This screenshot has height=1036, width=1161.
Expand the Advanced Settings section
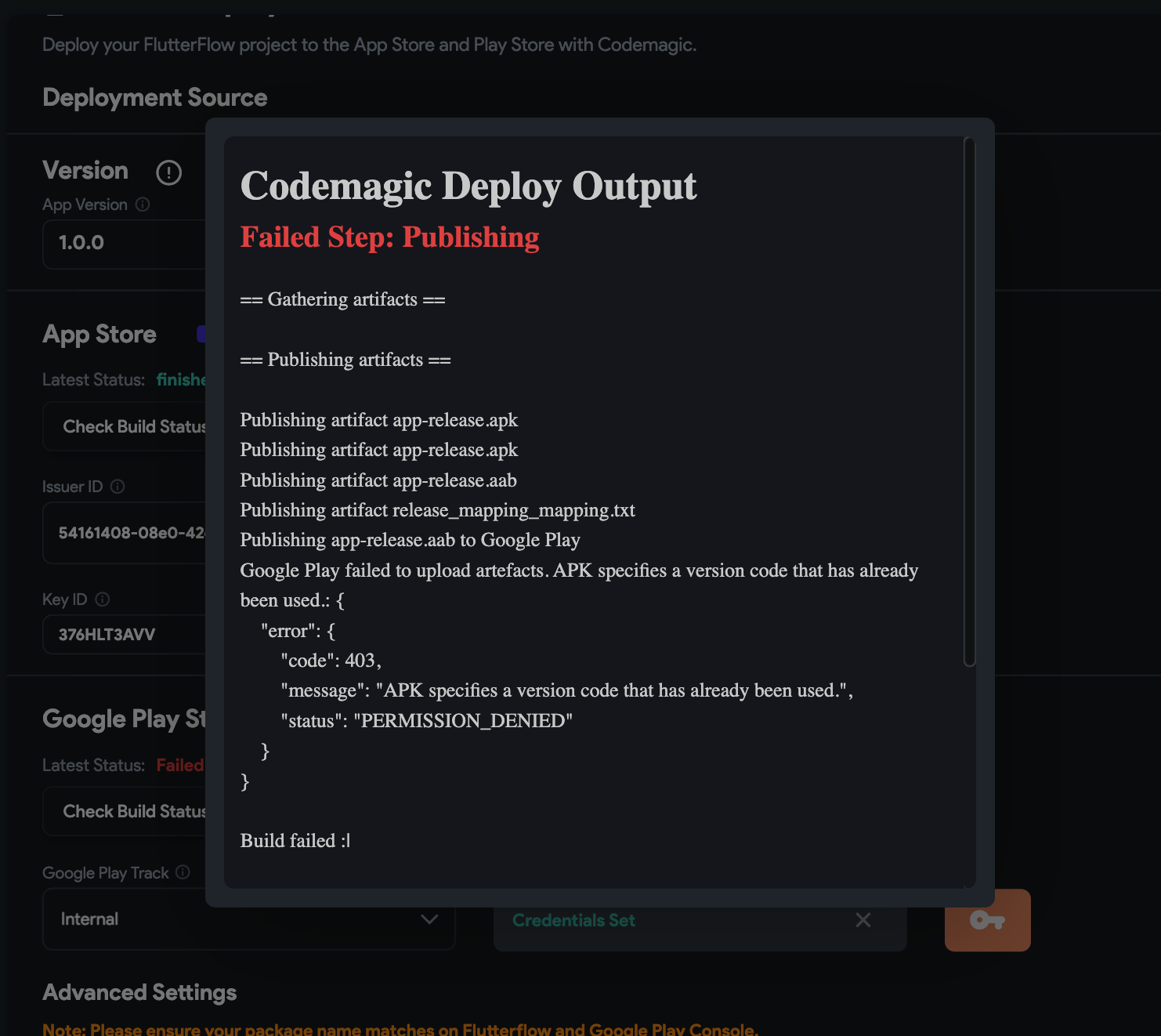pyautogui.click(x=139, y=992)
